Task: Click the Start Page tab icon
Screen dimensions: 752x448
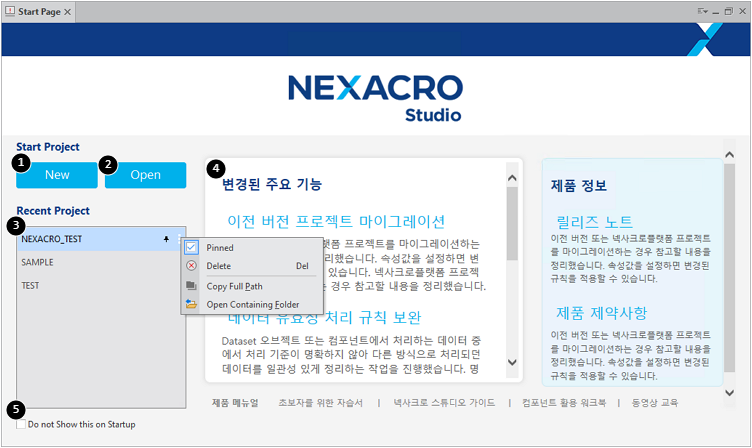Action: point(9,9)
